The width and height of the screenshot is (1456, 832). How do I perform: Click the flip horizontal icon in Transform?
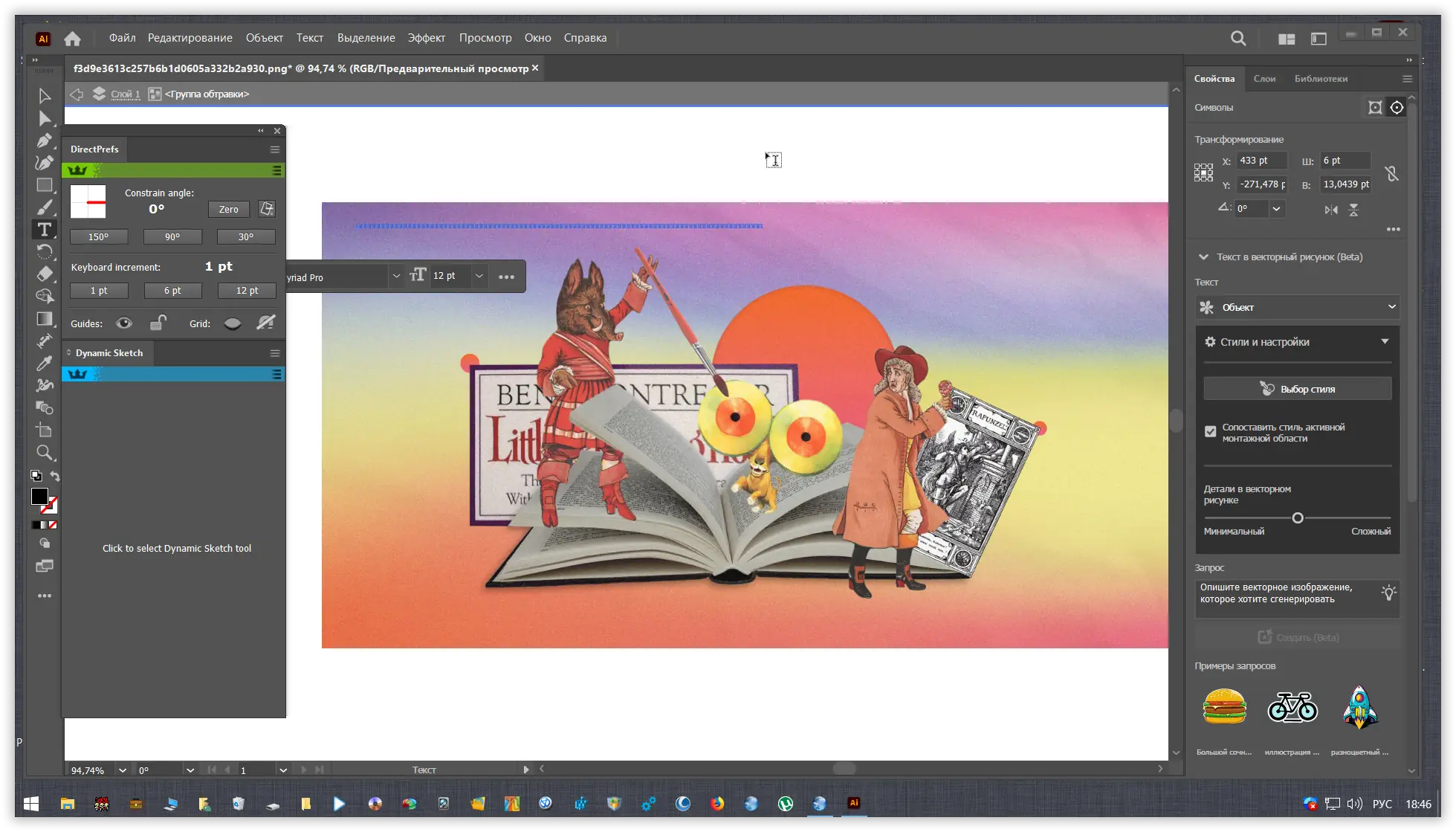(1330, 210)
